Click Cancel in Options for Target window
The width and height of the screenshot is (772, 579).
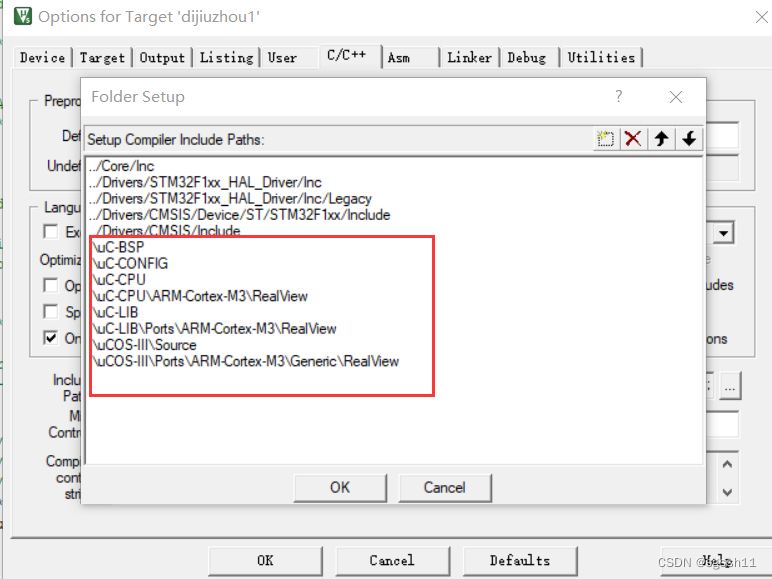pos(392,560)
